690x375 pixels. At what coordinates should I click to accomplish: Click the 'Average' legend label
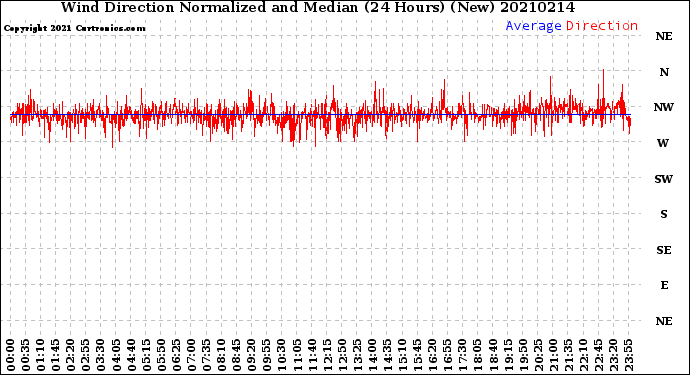533,26
